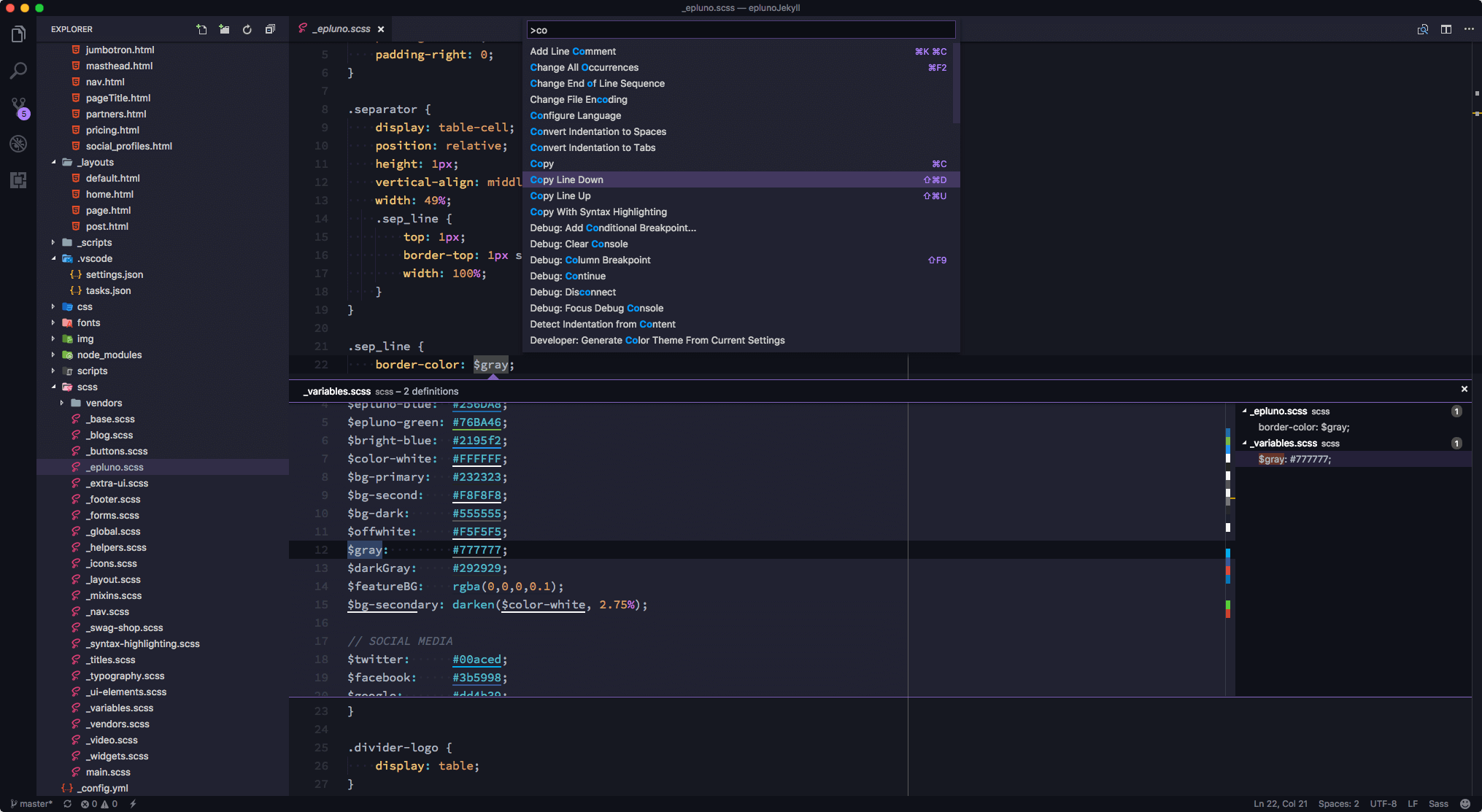Screen dimensions: 1482x812
Task: Click the New Folder icon in Explorer header
Action: click(x=224, y=29)
